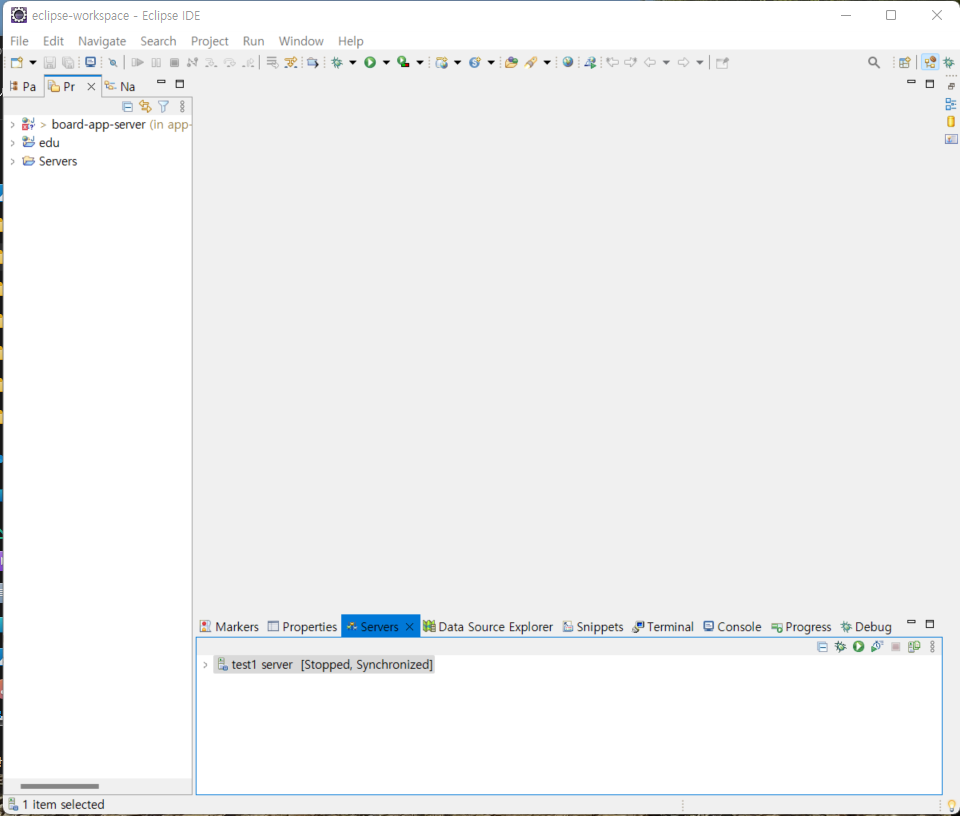Image resolution: width=960 pixels, height=816 pixels.
Task: Click the Save icon in the toolbar
Action: (50, 62)
